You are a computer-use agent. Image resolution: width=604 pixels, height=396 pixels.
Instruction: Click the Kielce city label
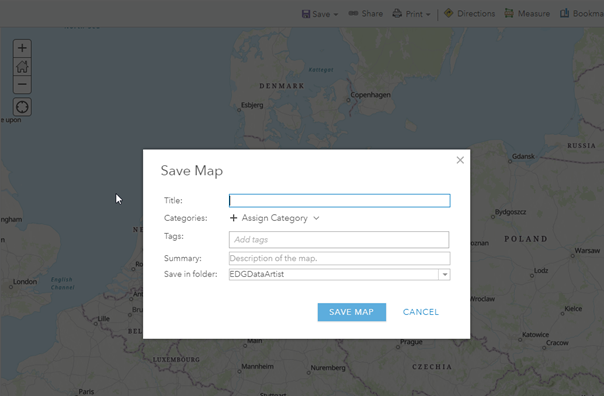(573, 309)
